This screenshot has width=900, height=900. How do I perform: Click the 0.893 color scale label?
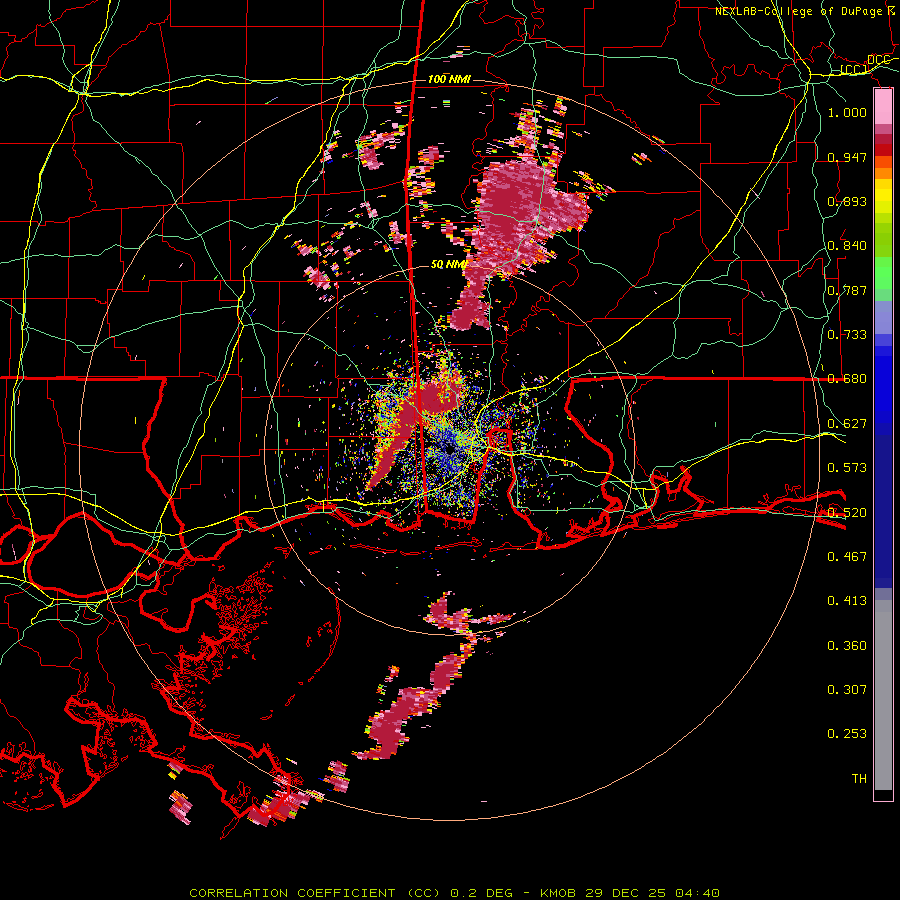(847, 201)
